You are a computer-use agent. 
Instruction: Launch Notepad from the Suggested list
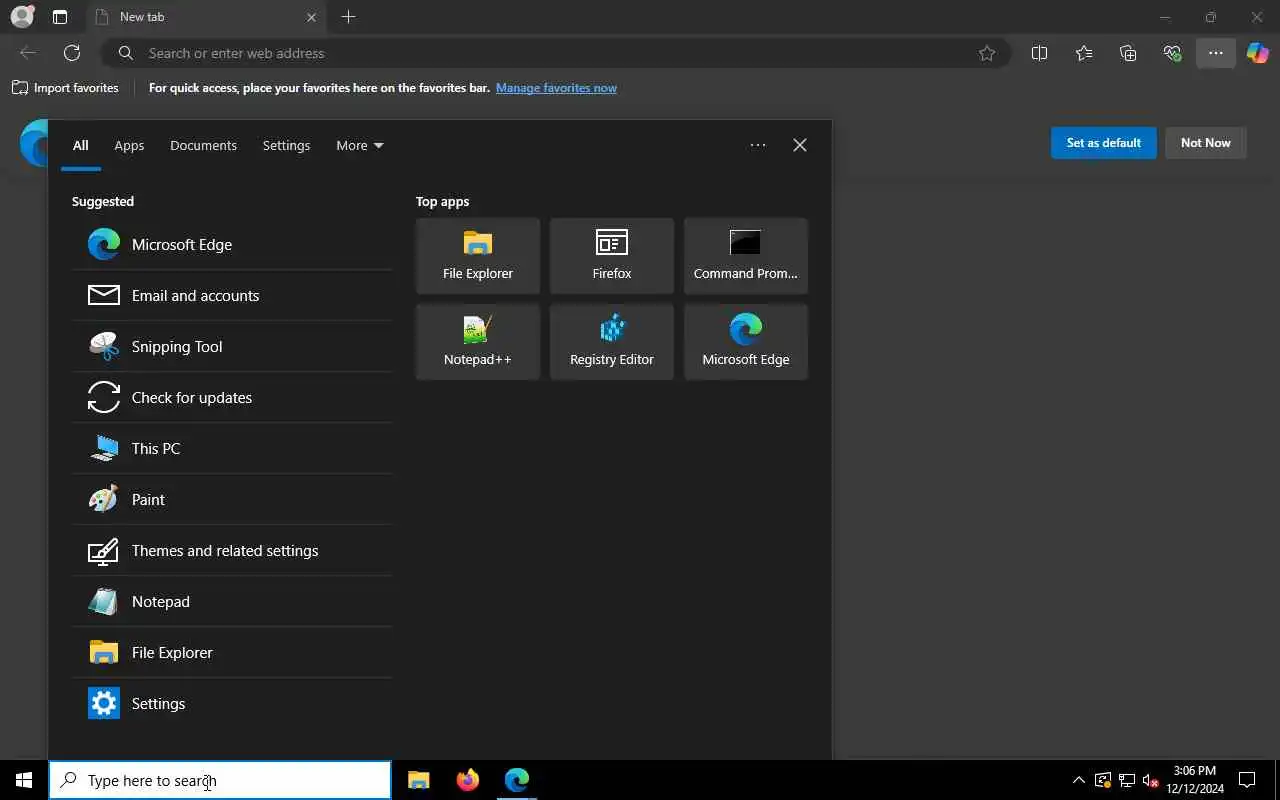232,601
